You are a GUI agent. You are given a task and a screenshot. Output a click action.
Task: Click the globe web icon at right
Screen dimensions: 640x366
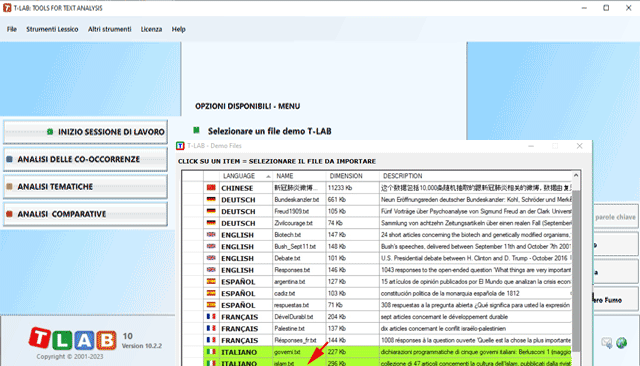[622, 343]
